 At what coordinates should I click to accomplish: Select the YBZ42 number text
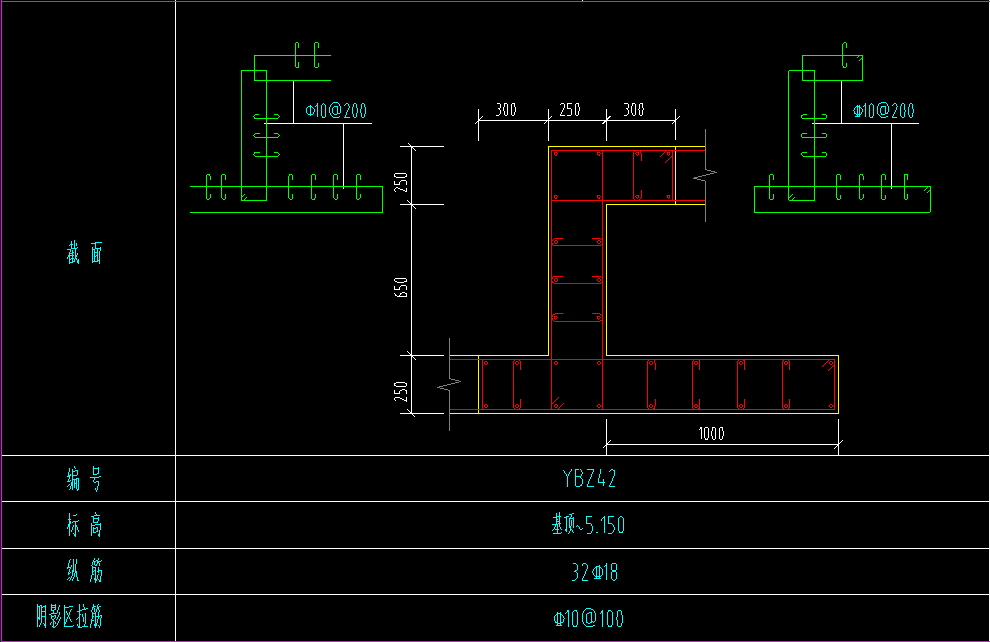click(589, 479)
